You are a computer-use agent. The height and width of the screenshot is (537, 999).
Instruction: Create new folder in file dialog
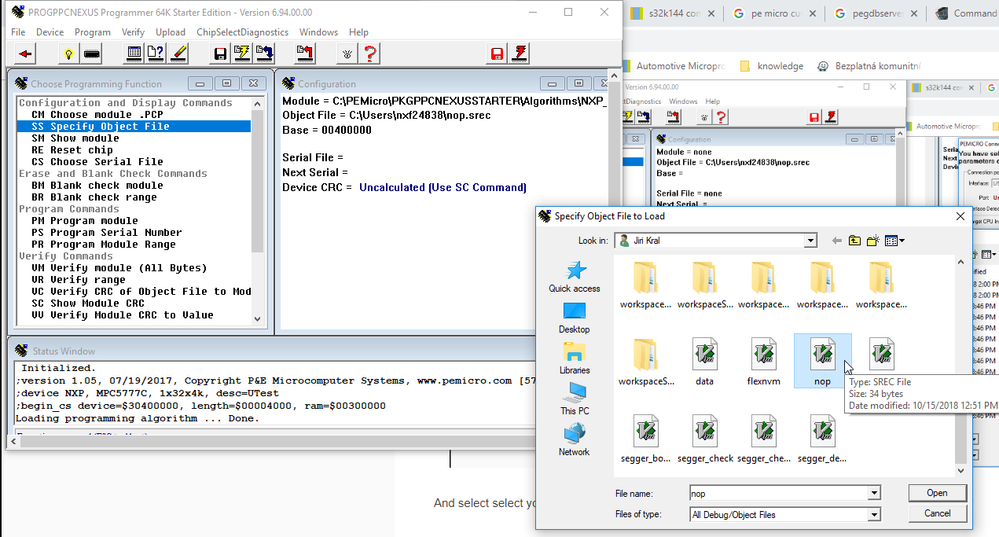click(873, 241)
